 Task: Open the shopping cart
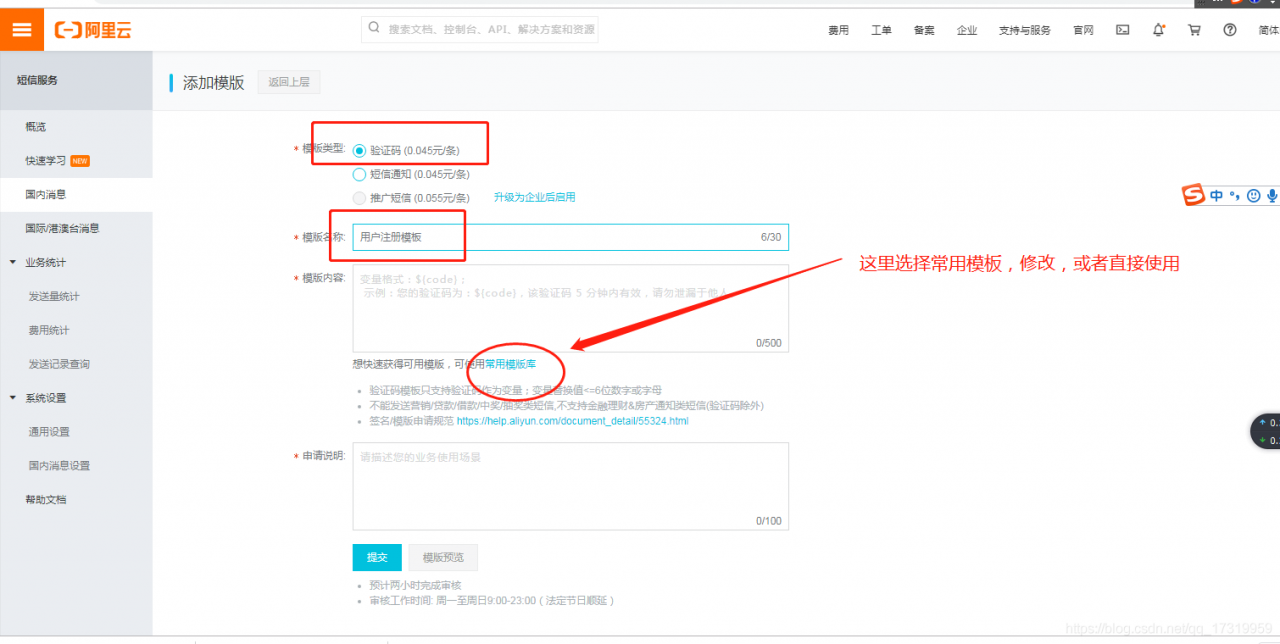point(1194,30)
